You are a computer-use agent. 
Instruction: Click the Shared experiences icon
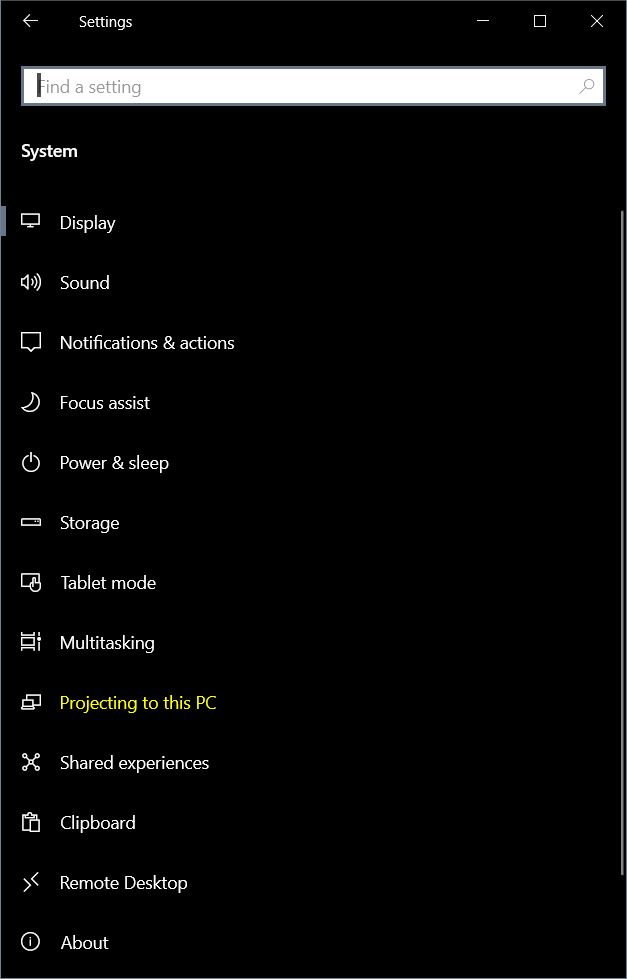31,762
